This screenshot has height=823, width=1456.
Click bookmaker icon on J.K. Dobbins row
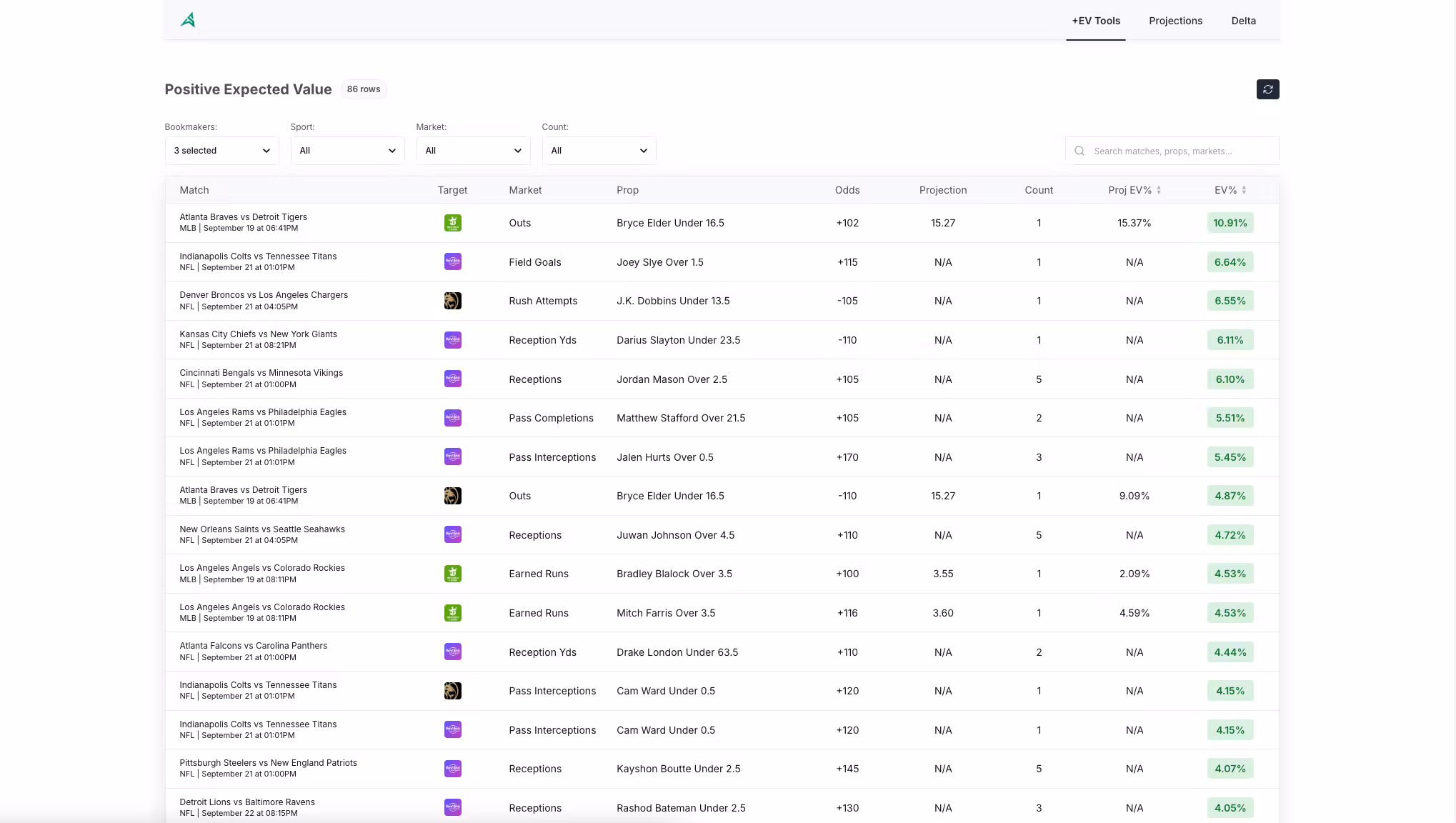452,301
